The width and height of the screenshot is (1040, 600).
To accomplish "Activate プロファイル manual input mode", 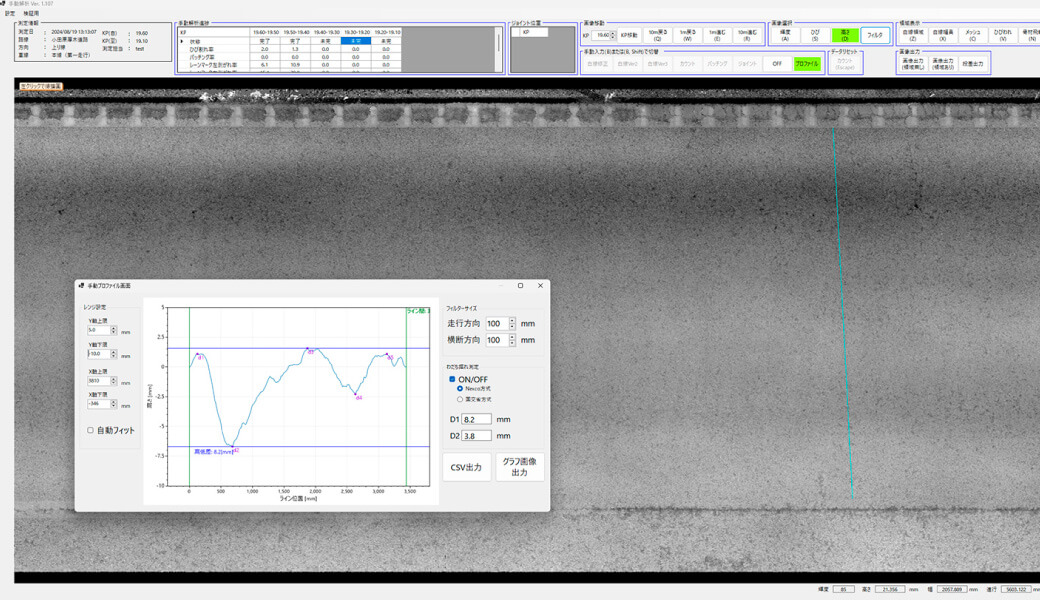I will coord(808,64).
